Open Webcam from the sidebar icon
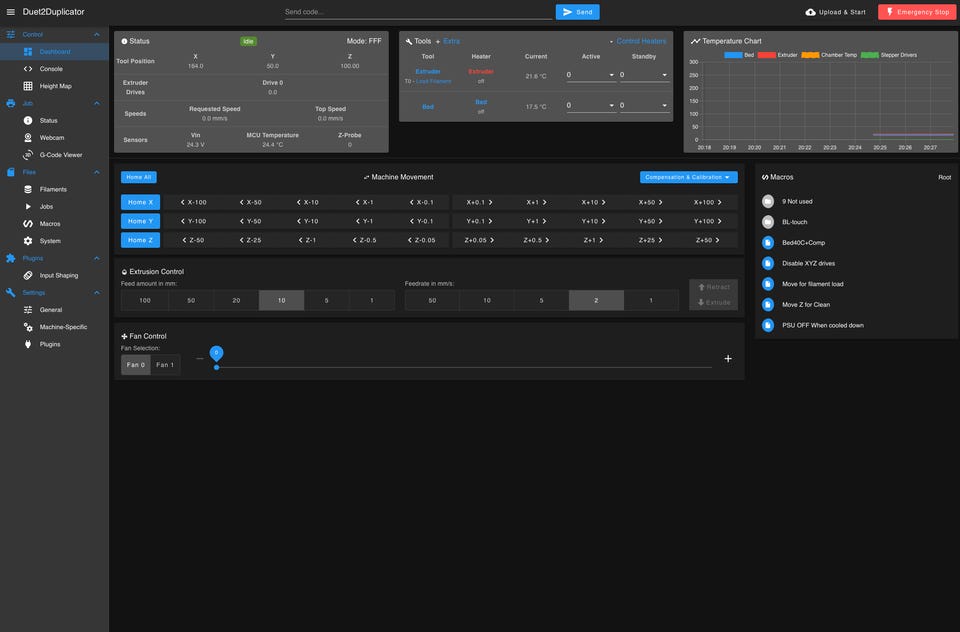The width and height of the screenshot is (960, 632). (28, 138)
